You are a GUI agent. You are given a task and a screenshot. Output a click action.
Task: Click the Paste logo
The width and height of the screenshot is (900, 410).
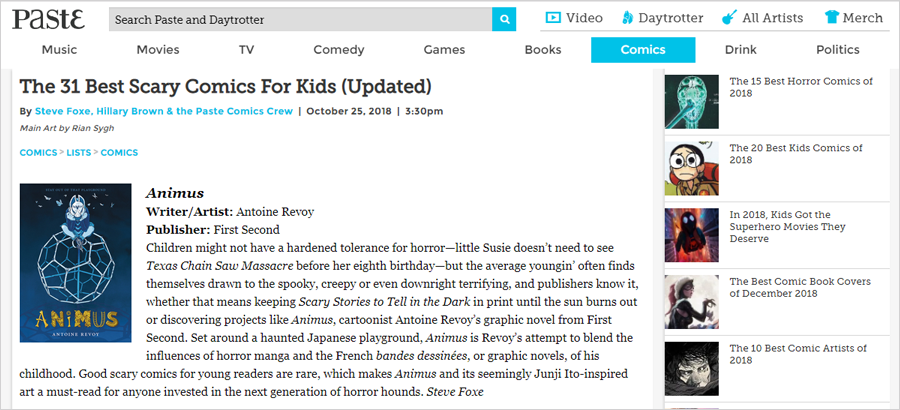pos(49,19)
